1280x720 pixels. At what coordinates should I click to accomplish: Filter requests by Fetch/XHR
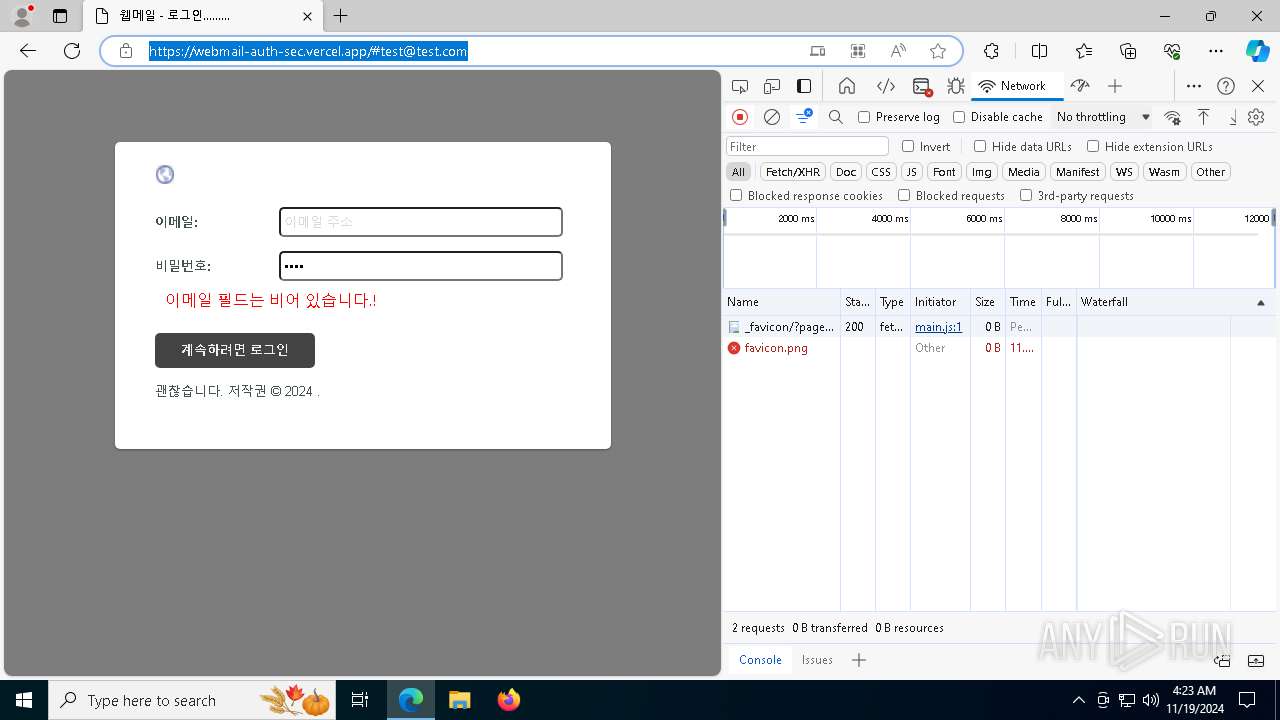pyautogui.click(x=793, y=172)
